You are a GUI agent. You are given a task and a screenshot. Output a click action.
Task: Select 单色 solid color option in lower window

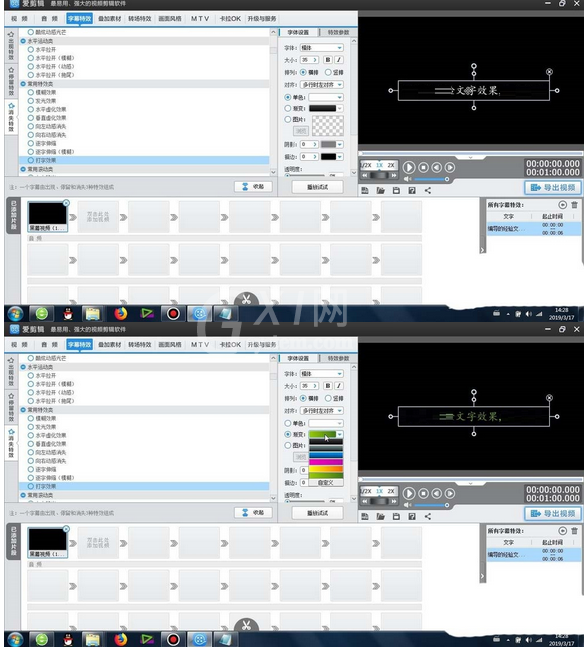click(x=288, y=423)
